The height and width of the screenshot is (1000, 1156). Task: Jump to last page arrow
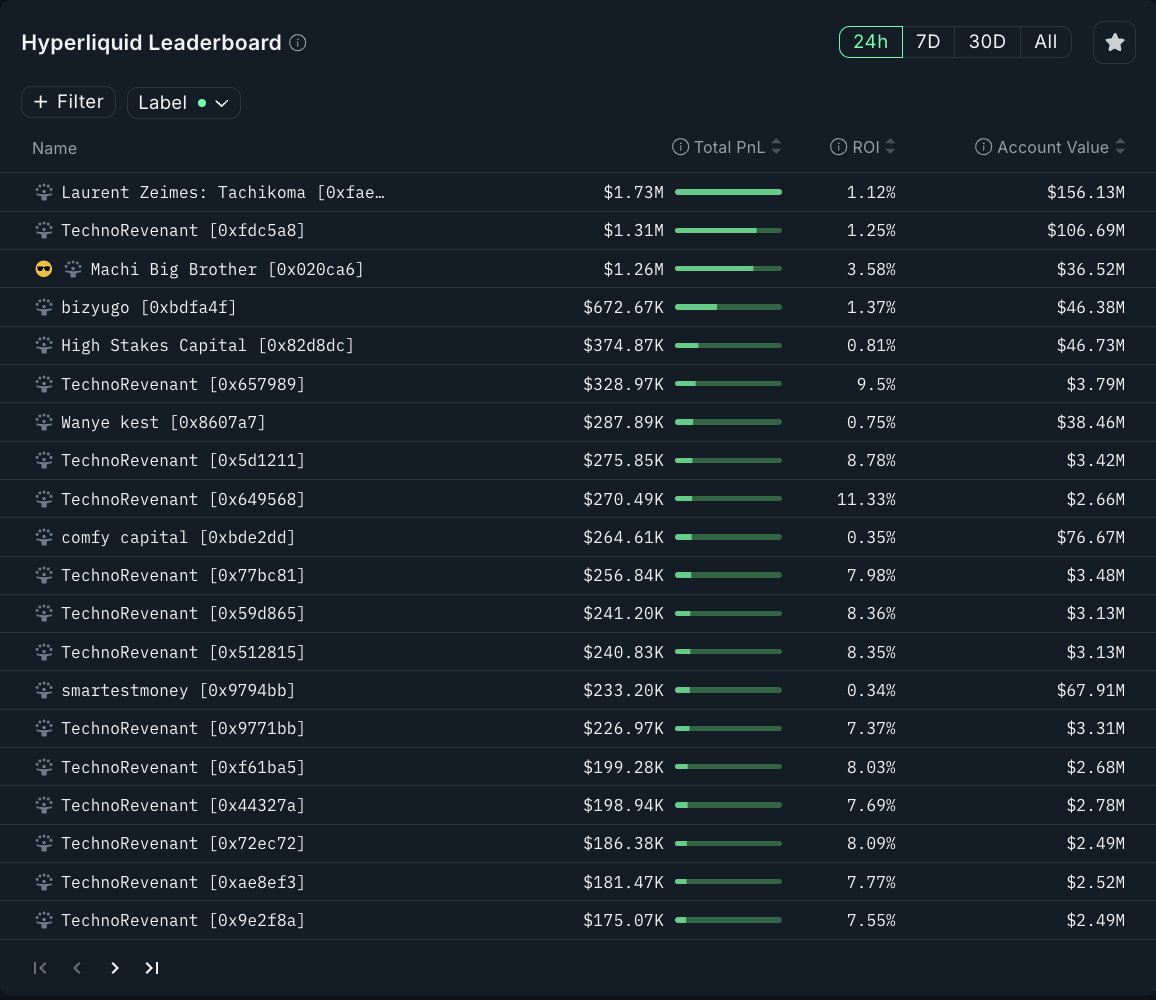[151, 968]
